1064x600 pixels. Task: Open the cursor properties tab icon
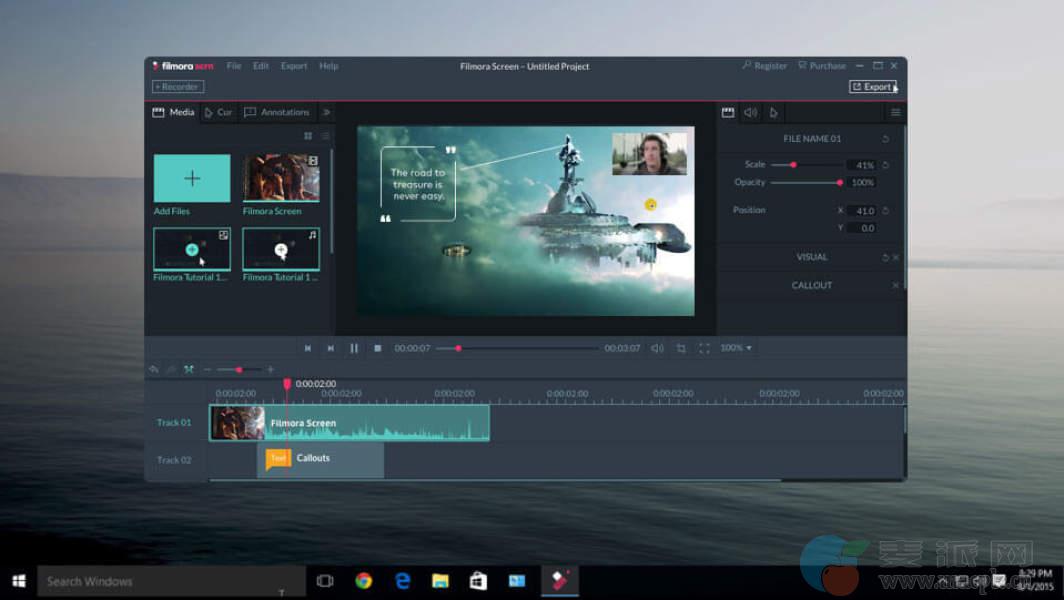pyautogui.click(x=774, y=113)
